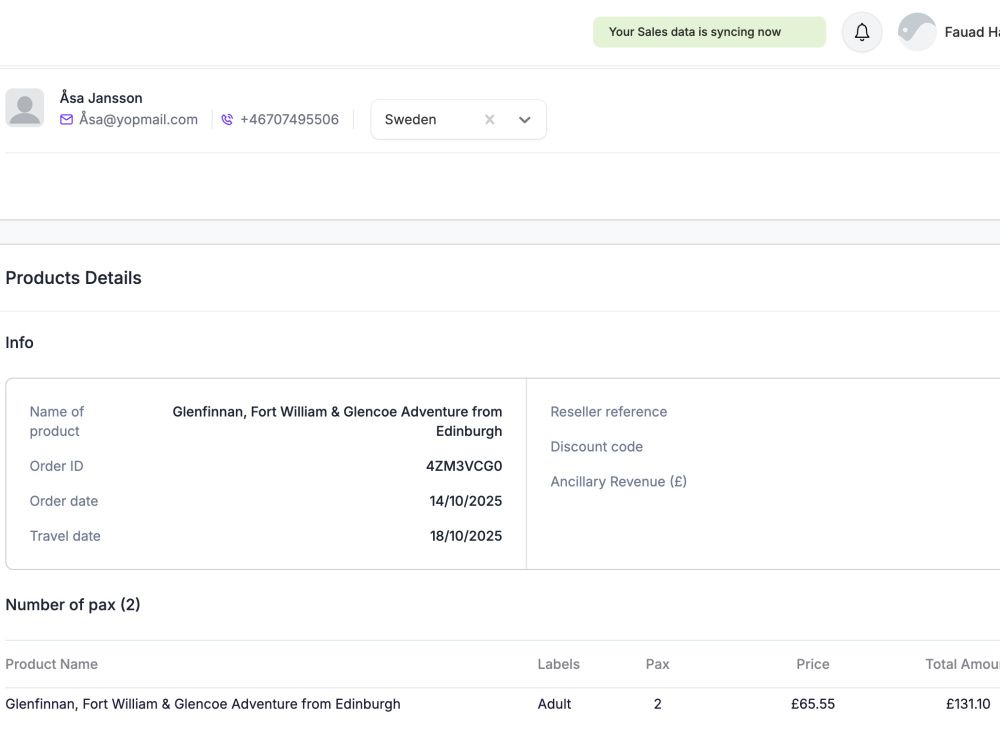Click the purple phone call icon
This screenshot has width=1000, height=750.
227,119
